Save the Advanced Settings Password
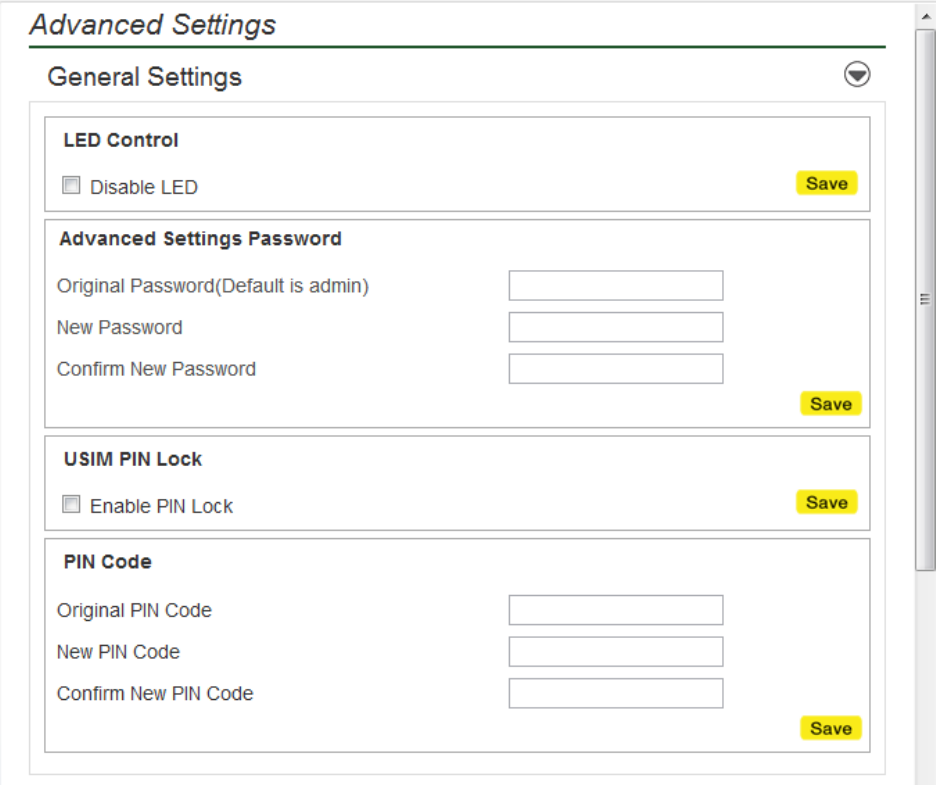The image size is (936, 785). coord(830,404)
